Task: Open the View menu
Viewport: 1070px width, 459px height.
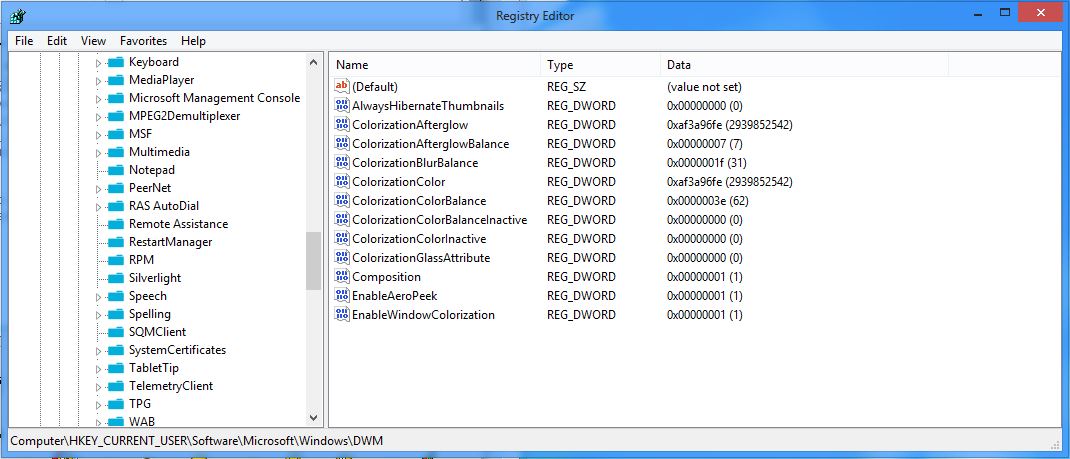Action: (93, 41)
